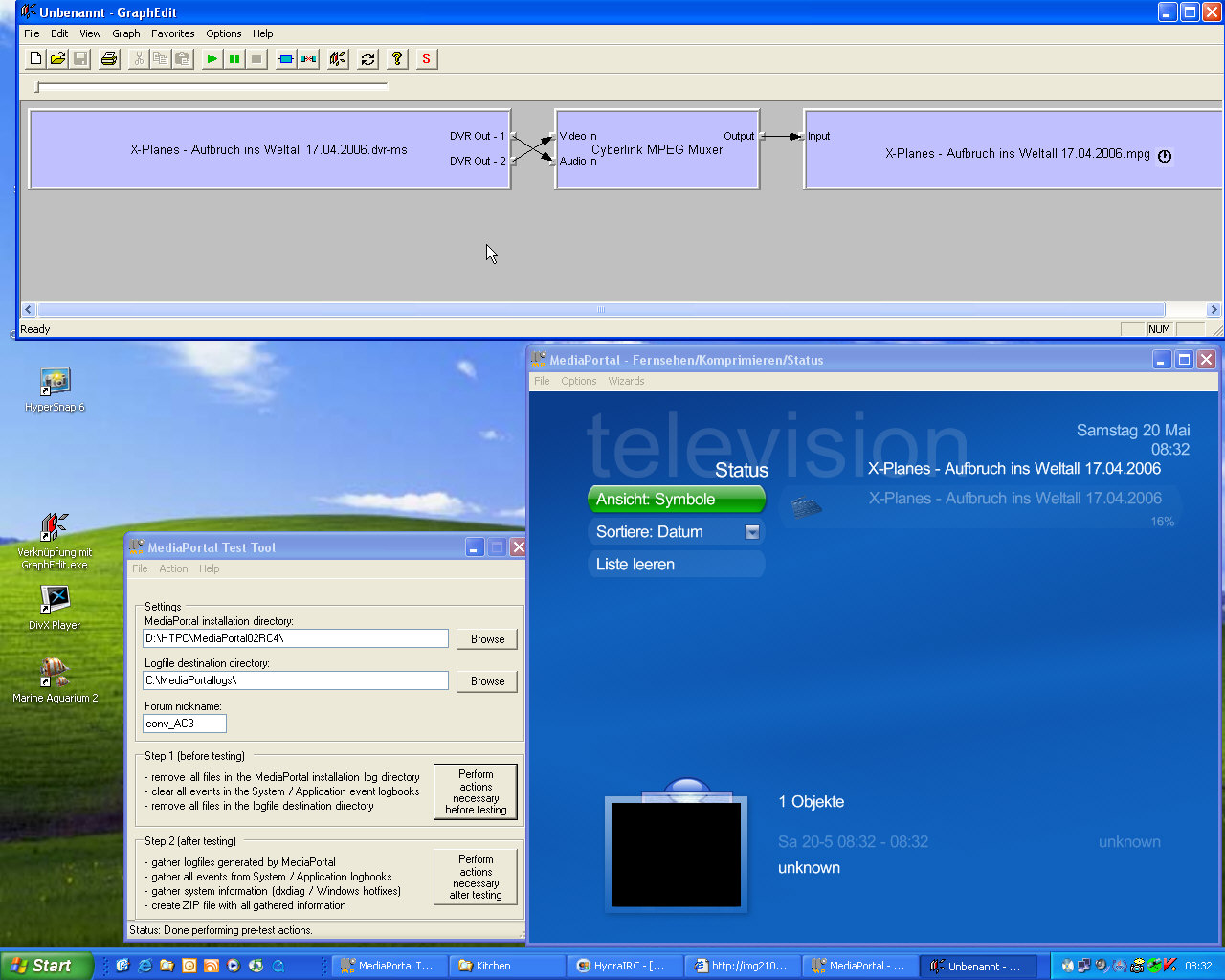Click the DivX Player desktop icon
Image resolution: width=1225 pixels, height=980 pixels.
coord(55,608)
